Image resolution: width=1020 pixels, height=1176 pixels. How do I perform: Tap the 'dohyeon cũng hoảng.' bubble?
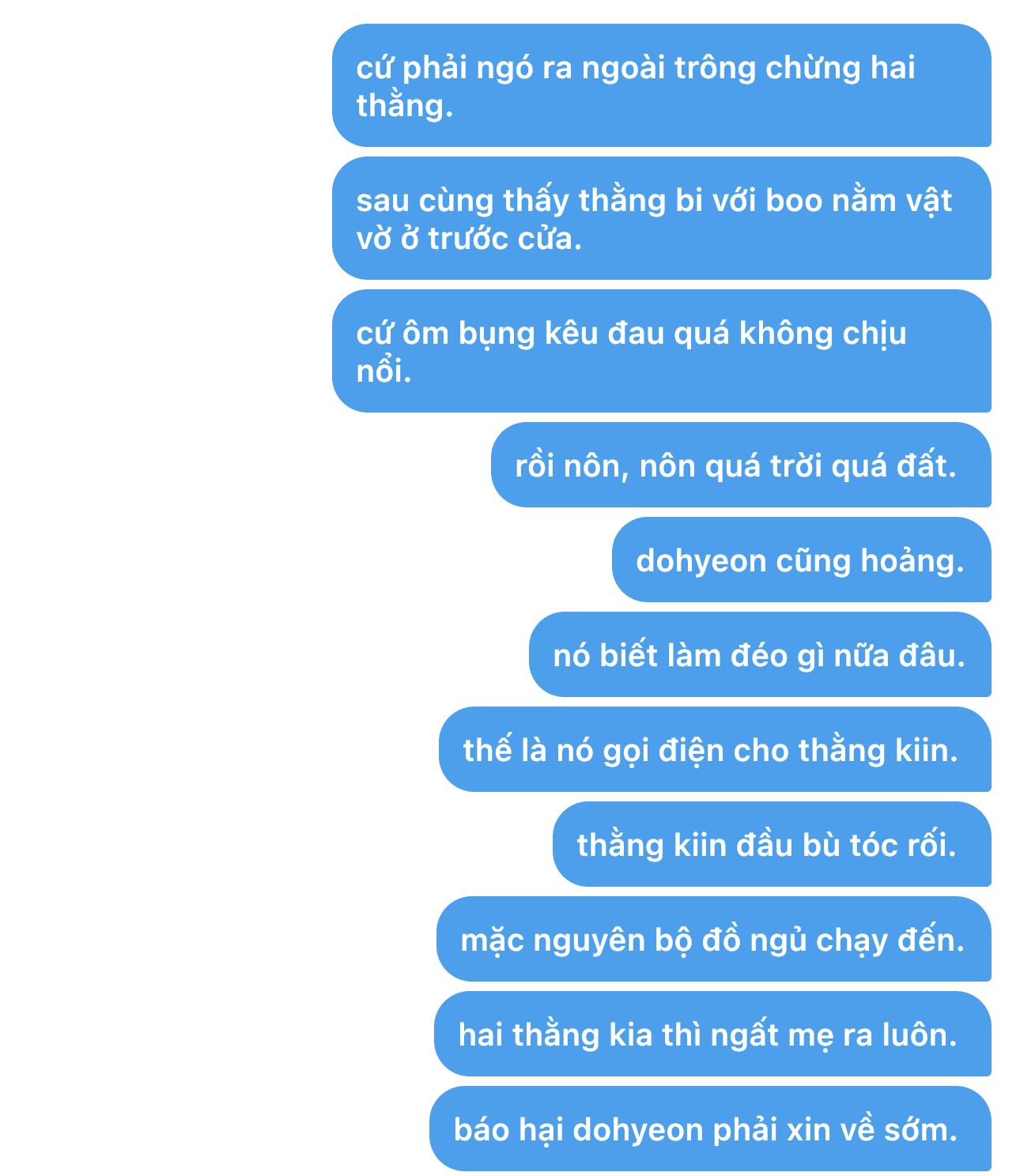[802, 560]
